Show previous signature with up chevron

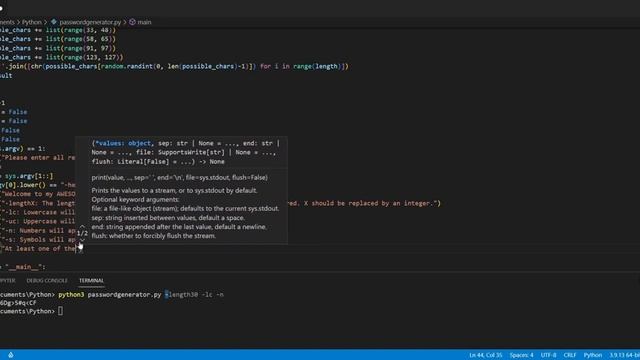[82, 226]
